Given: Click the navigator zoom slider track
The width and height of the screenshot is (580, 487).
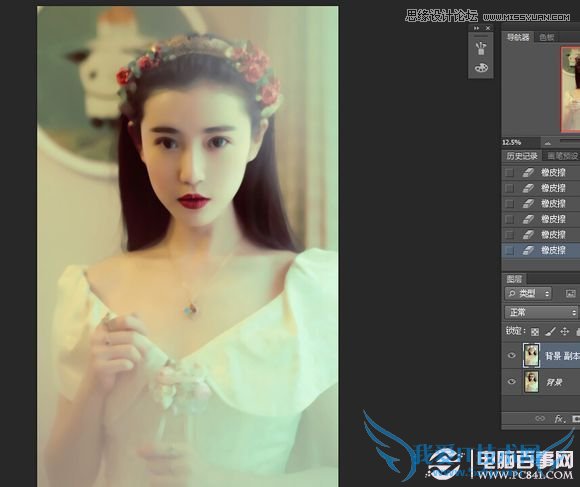Looking at the screenshot, I should point(570,141).
